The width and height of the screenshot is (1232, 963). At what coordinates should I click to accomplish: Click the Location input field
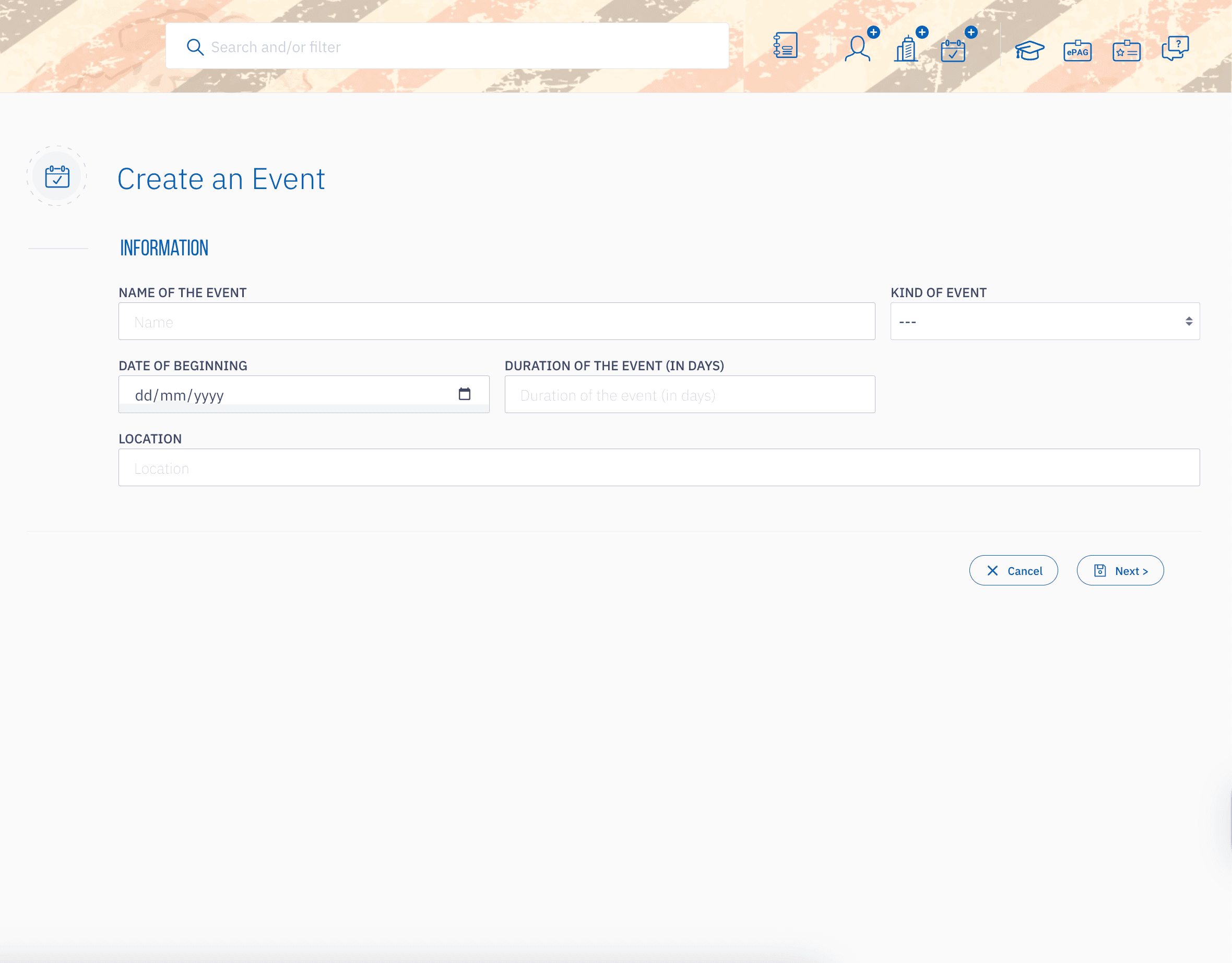click(x=658, y=467)
